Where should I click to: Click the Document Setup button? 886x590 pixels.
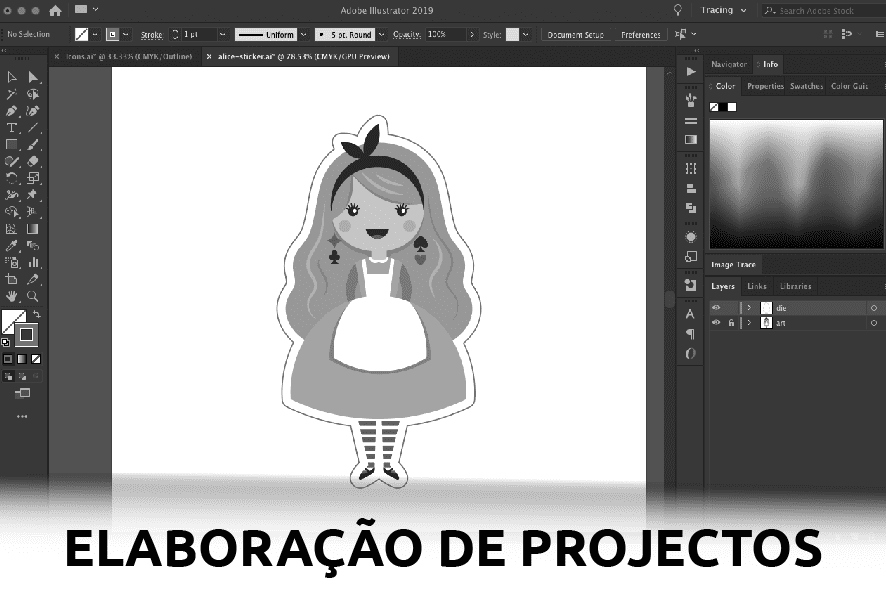[x=573, y=34]
